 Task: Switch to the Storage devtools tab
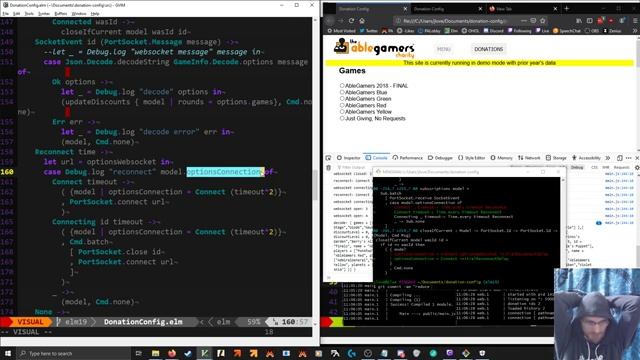(x=556, y=158)
